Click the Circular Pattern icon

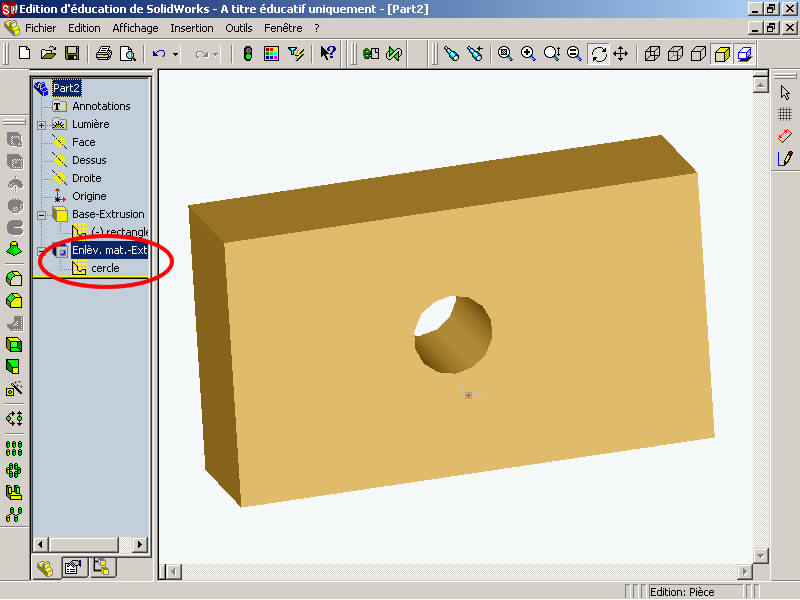coord(14,470)
